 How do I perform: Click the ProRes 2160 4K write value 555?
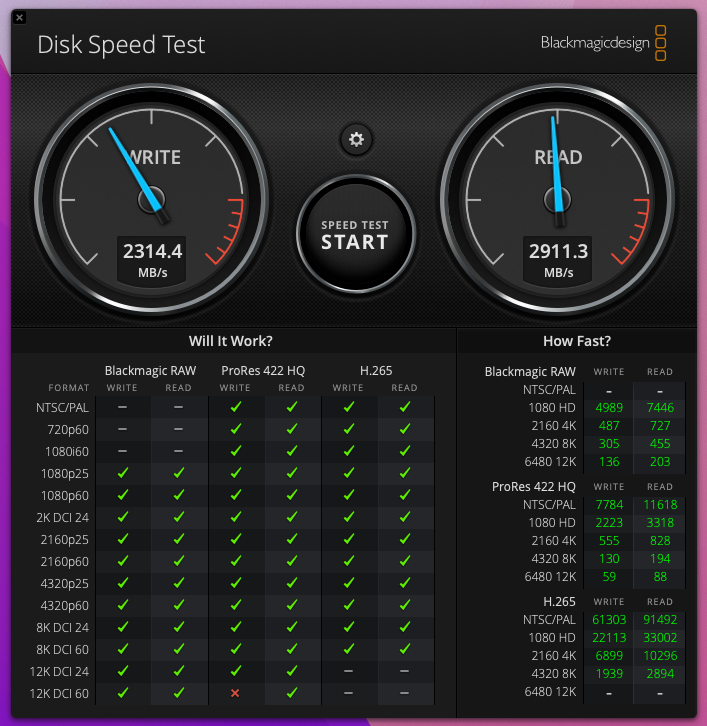tap(609, 540)
